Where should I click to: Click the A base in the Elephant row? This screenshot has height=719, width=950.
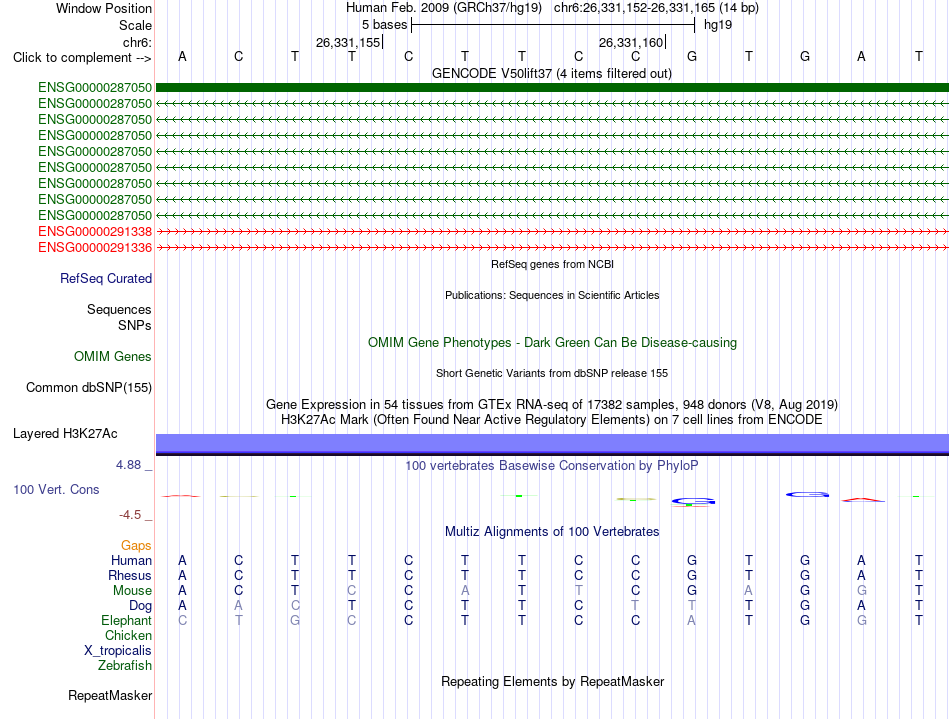pyautogui.click(x=691, y=620)
